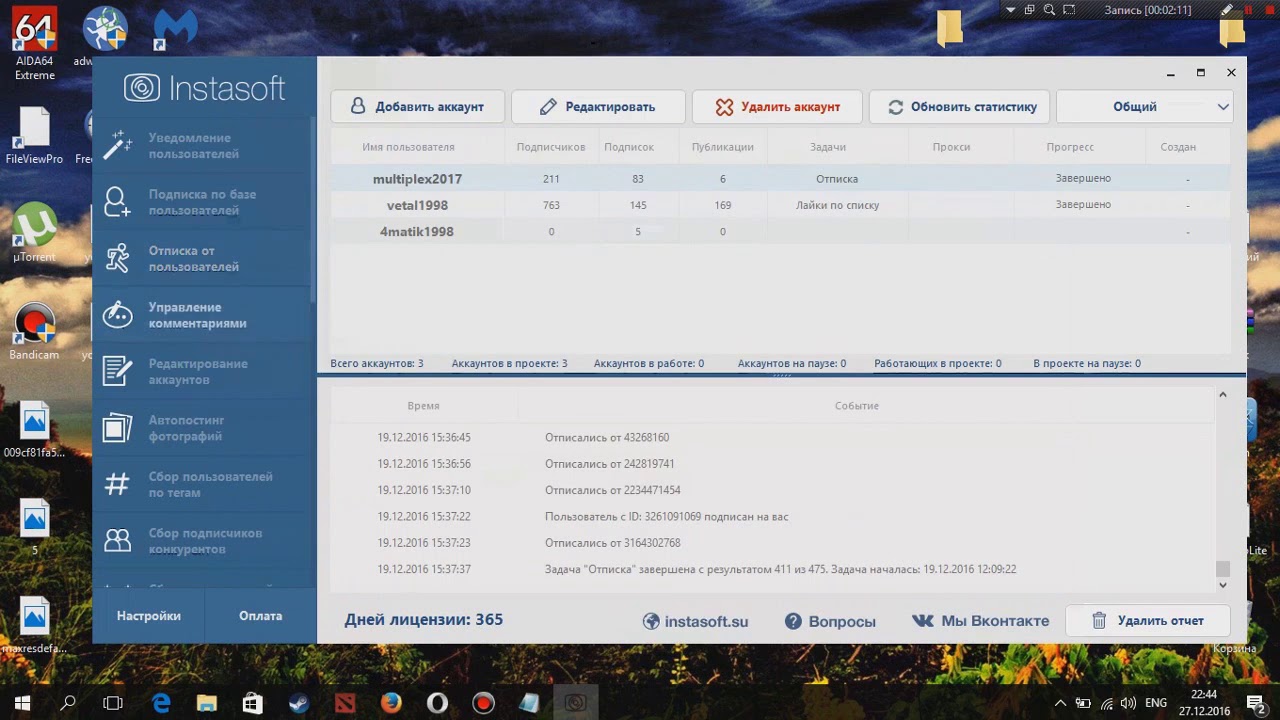This screenshot has height=720, width=1280.
Task: Select the 4matik1998 account row
Action: pyautogui.click(x=780, y=231)
